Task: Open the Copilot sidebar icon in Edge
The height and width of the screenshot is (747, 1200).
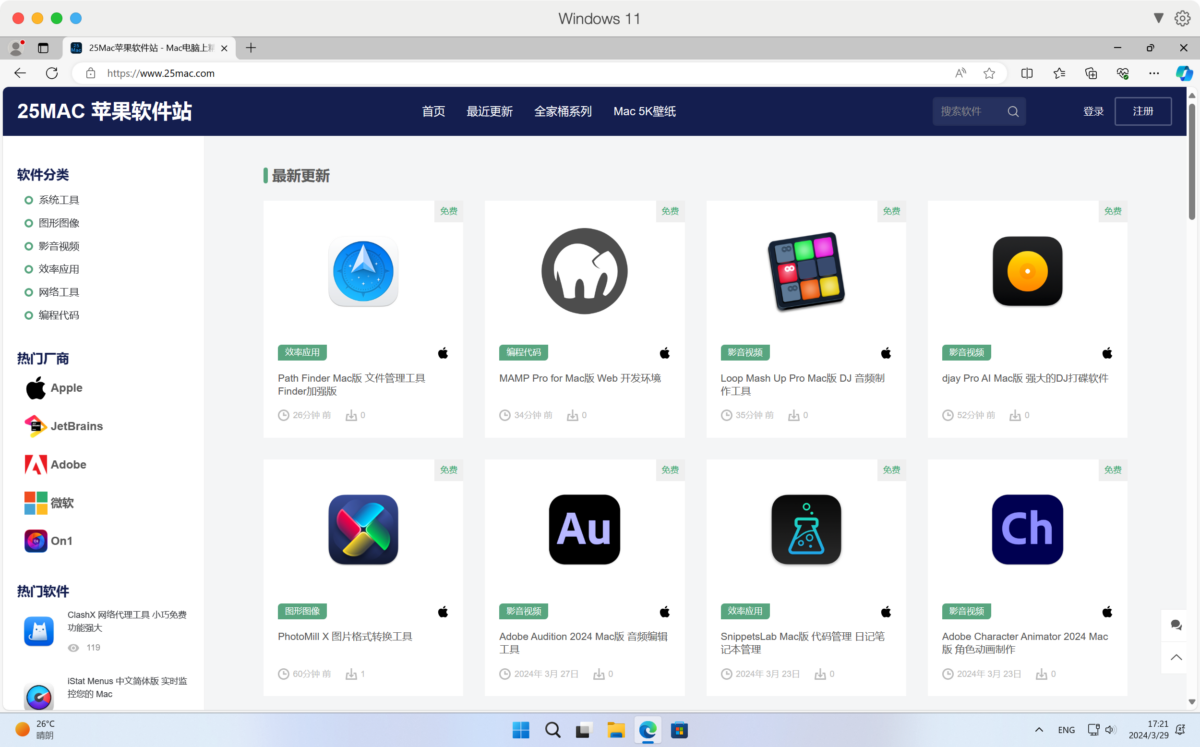Action: [1184, 73]
